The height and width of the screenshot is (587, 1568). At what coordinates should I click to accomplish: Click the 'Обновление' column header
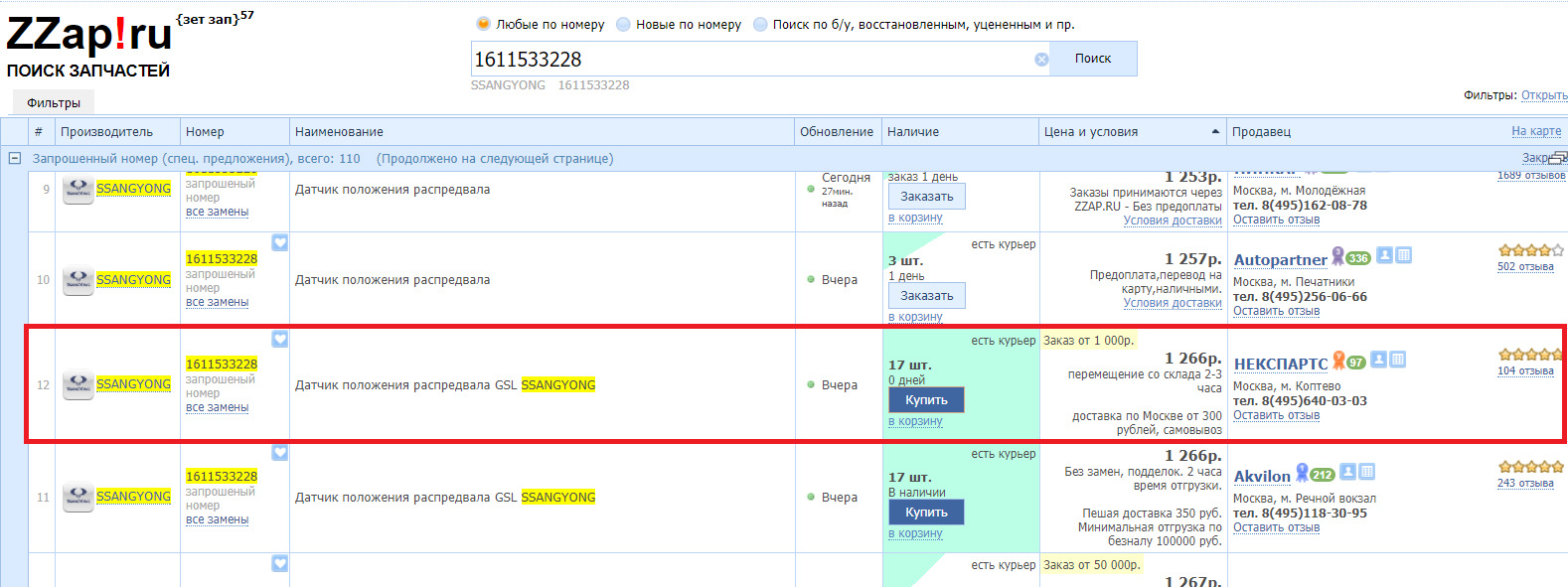837,132
